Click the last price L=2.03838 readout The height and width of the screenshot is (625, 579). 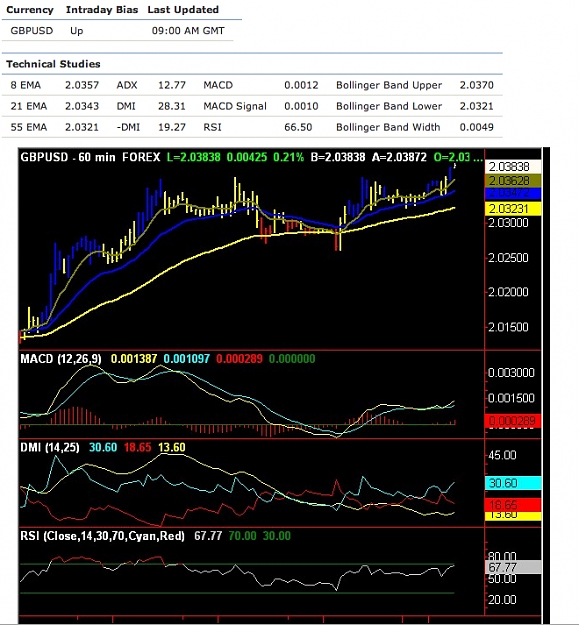pos(193,157)
